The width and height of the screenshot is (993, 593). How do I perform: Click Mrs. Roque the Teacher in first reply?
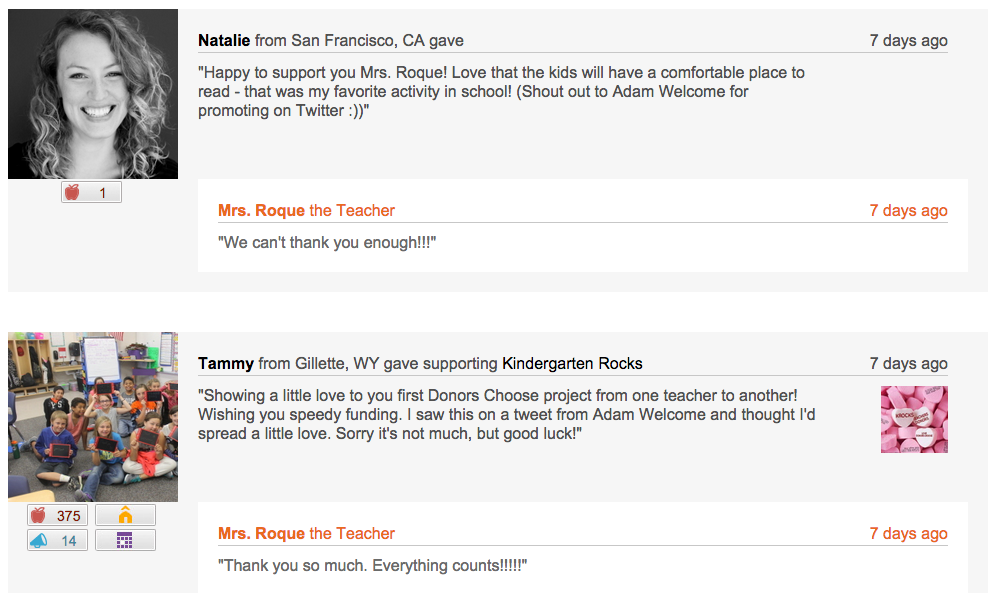point(307,210)
